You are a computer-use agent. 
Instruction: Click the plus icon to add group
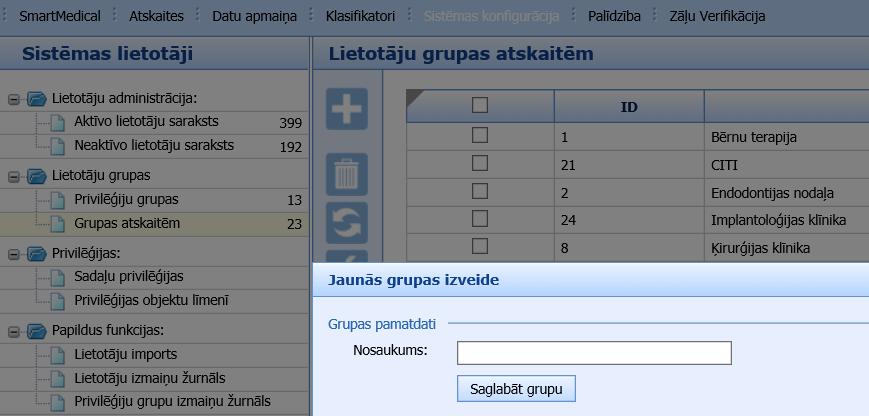(347, 109)
